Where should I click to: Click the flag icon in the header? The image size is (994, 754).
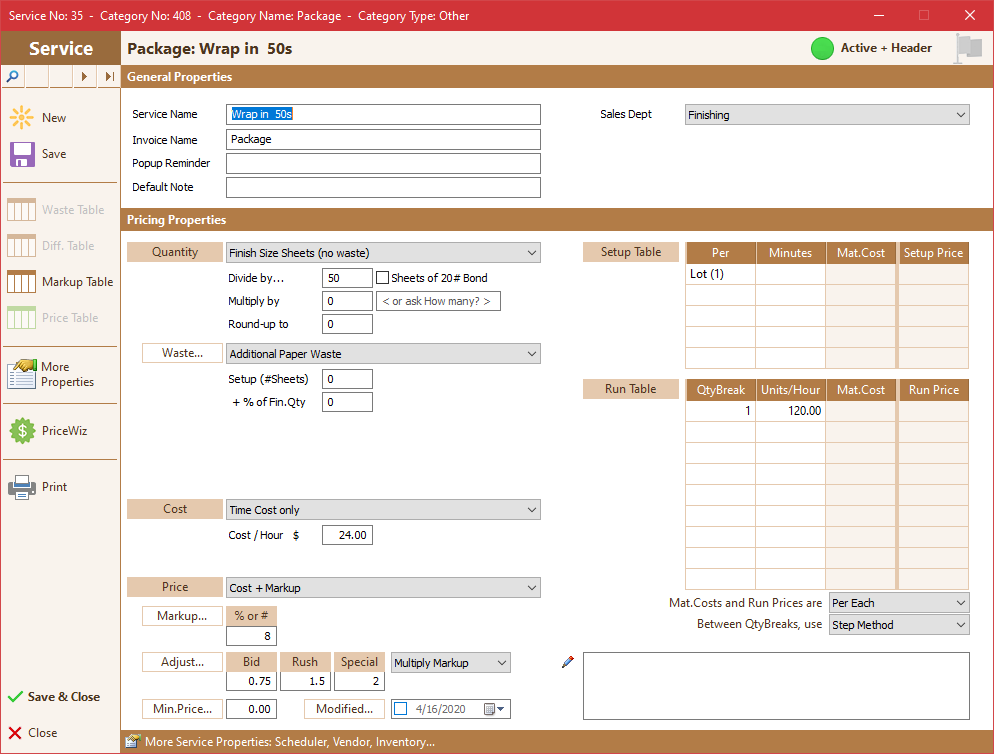tap(968, 48)
